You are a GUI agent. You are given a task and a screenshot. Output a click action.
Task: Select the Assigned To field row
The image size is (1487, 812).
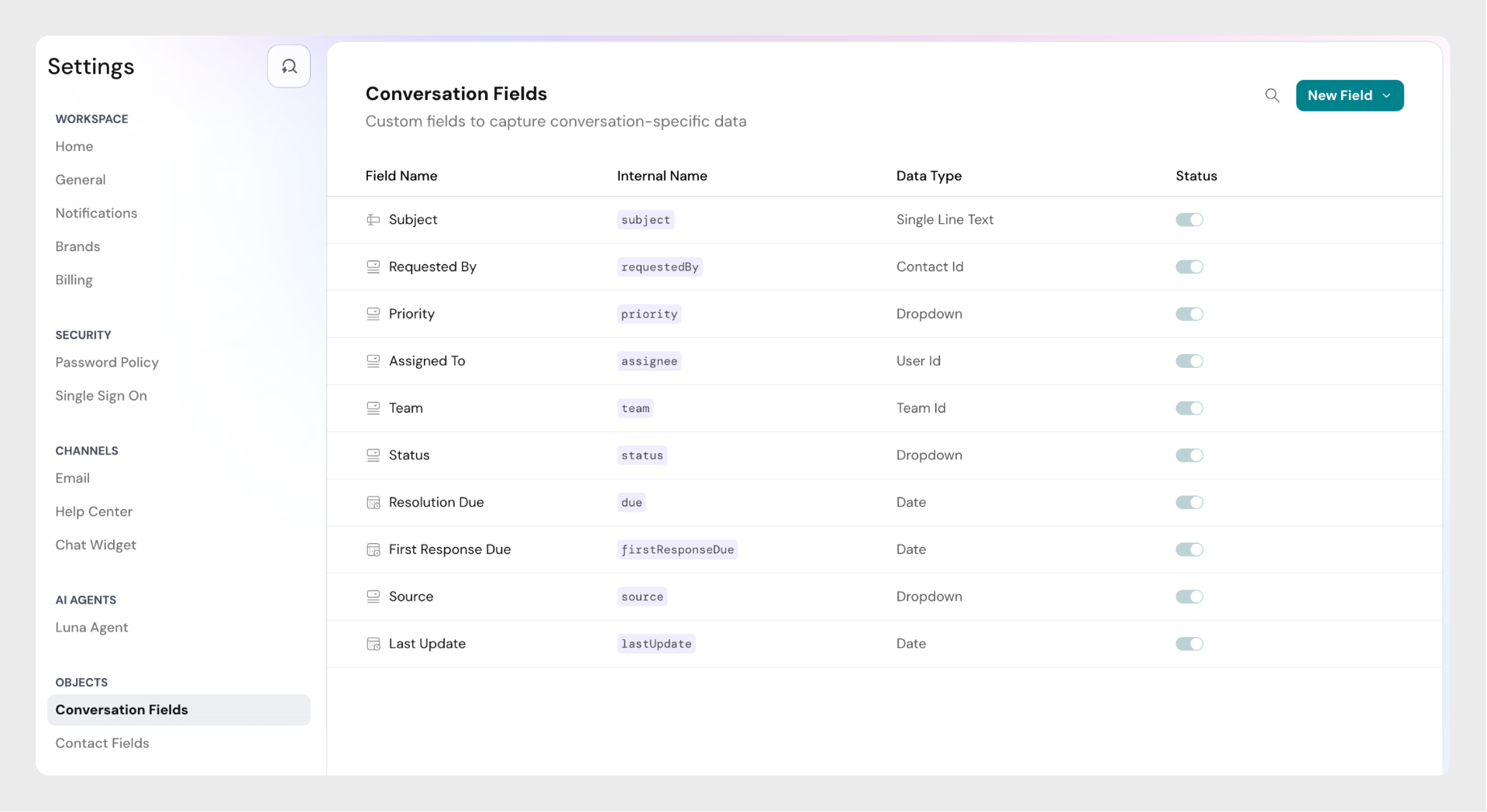pos(427,361)
